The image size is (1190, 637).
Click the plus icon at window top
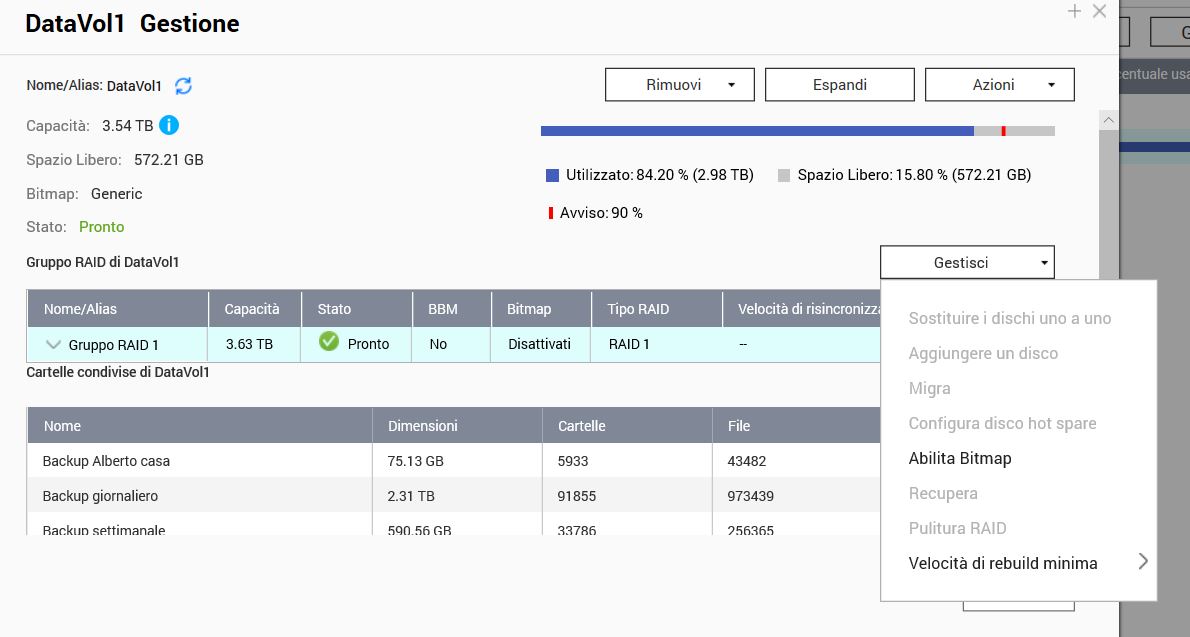point(1075,12)
